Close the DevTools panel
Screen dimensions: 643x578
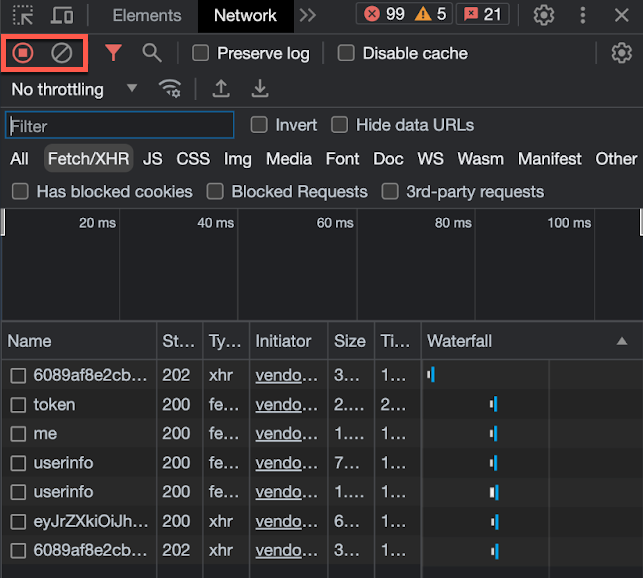coord(622,15)
